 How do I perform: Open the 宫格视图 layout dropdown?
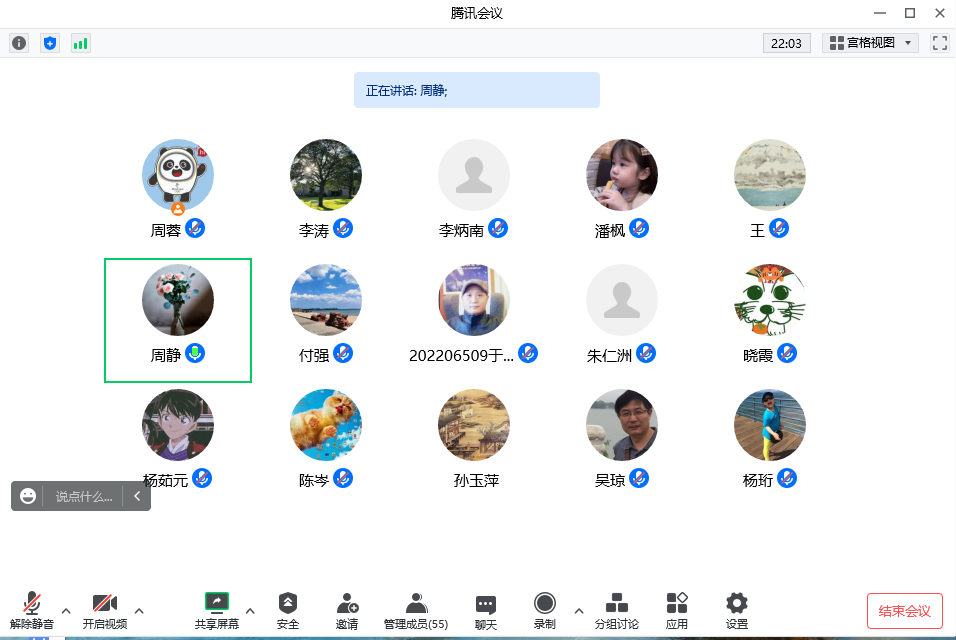click(x=870, y=43)
